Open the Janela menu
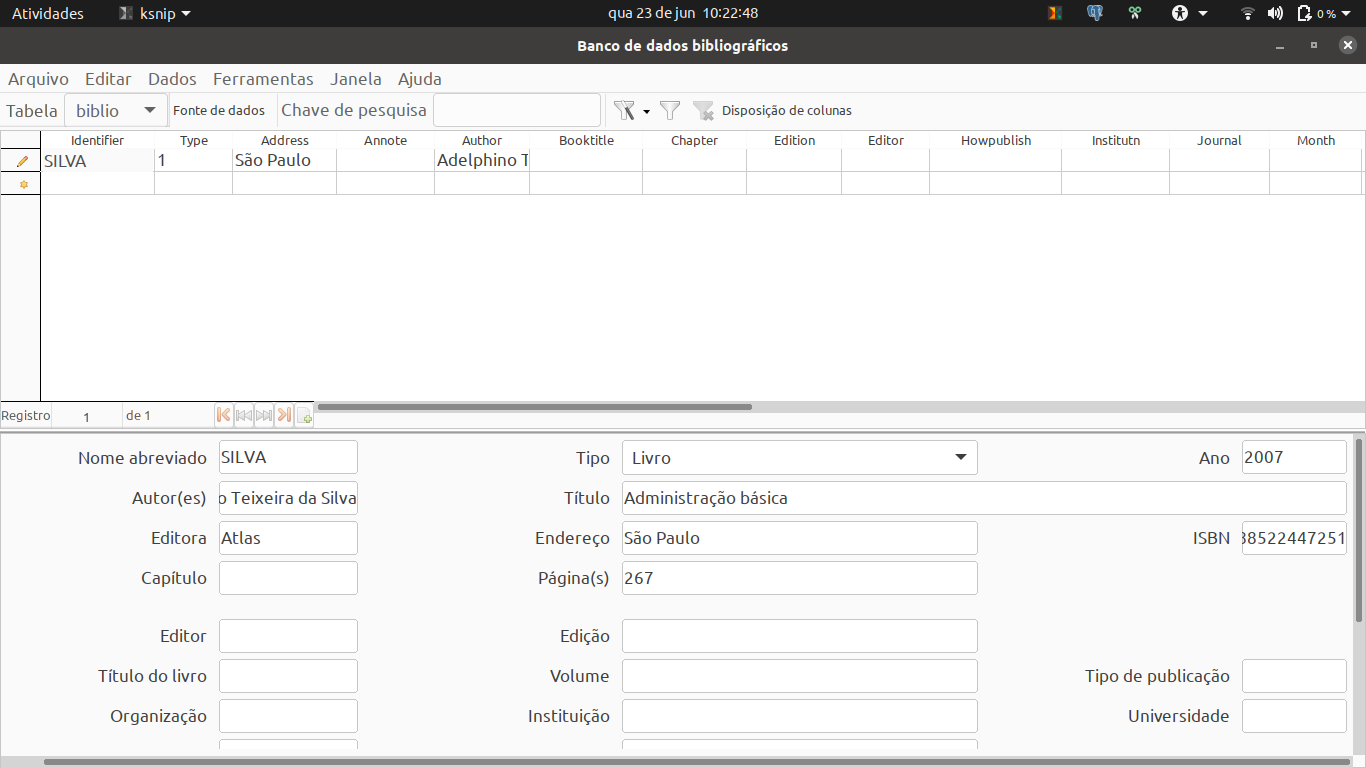Image resolution: width=1366 pixels, height=768 pixels. pyautogui.click(x=356, y=79)
